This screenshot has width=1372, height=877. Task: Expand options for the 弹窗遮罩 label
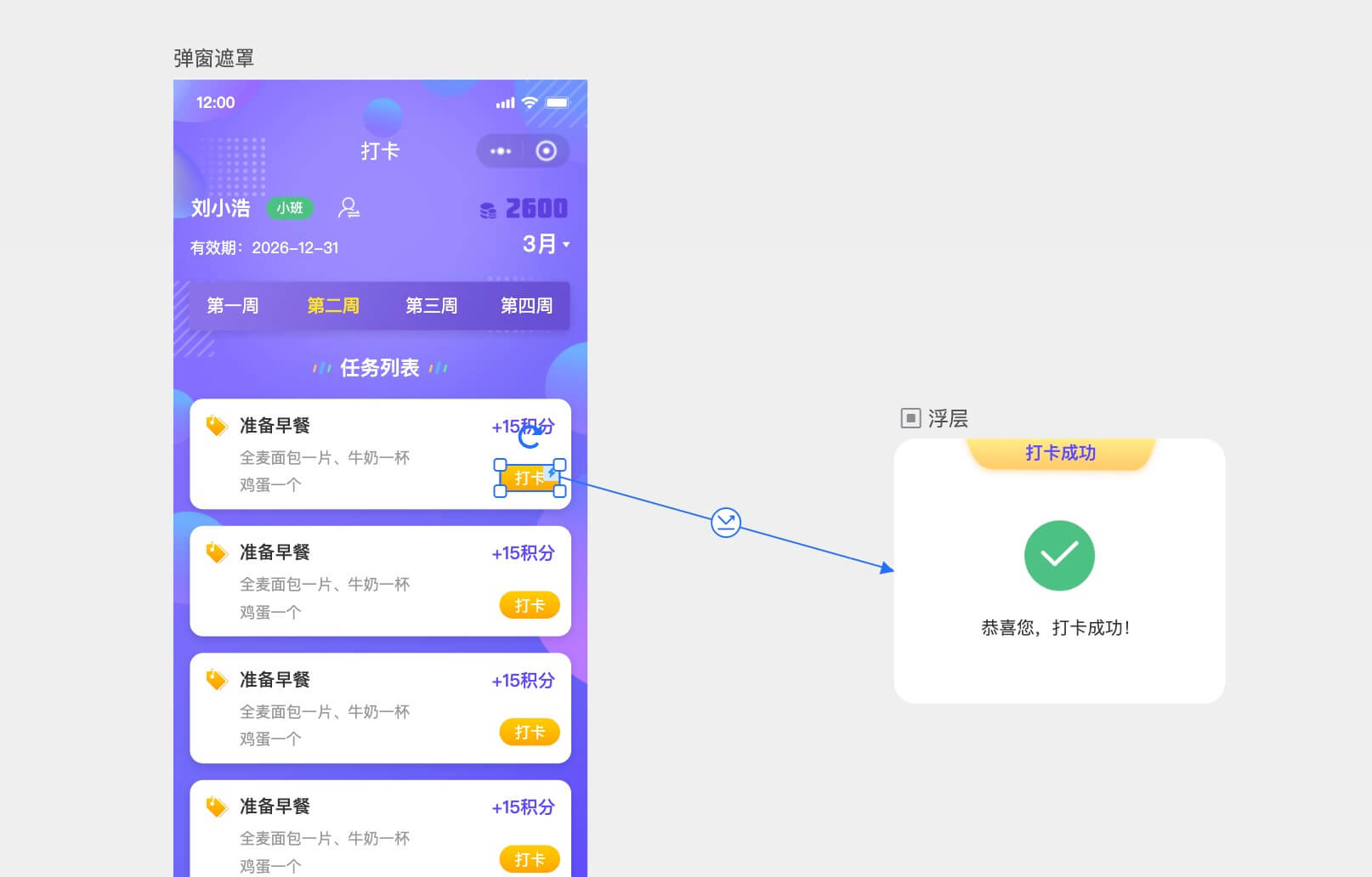(x=215, y=58)
